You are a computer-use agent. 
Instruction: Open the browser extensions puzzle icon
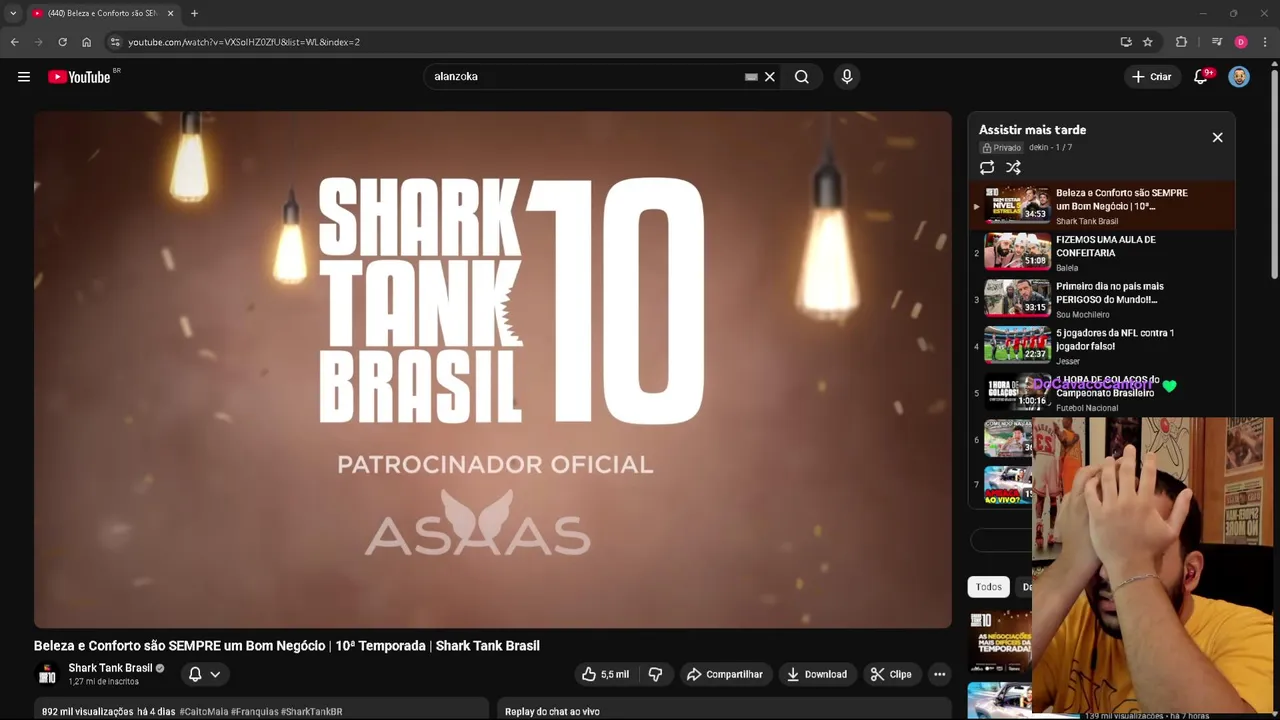(1181, 42)
